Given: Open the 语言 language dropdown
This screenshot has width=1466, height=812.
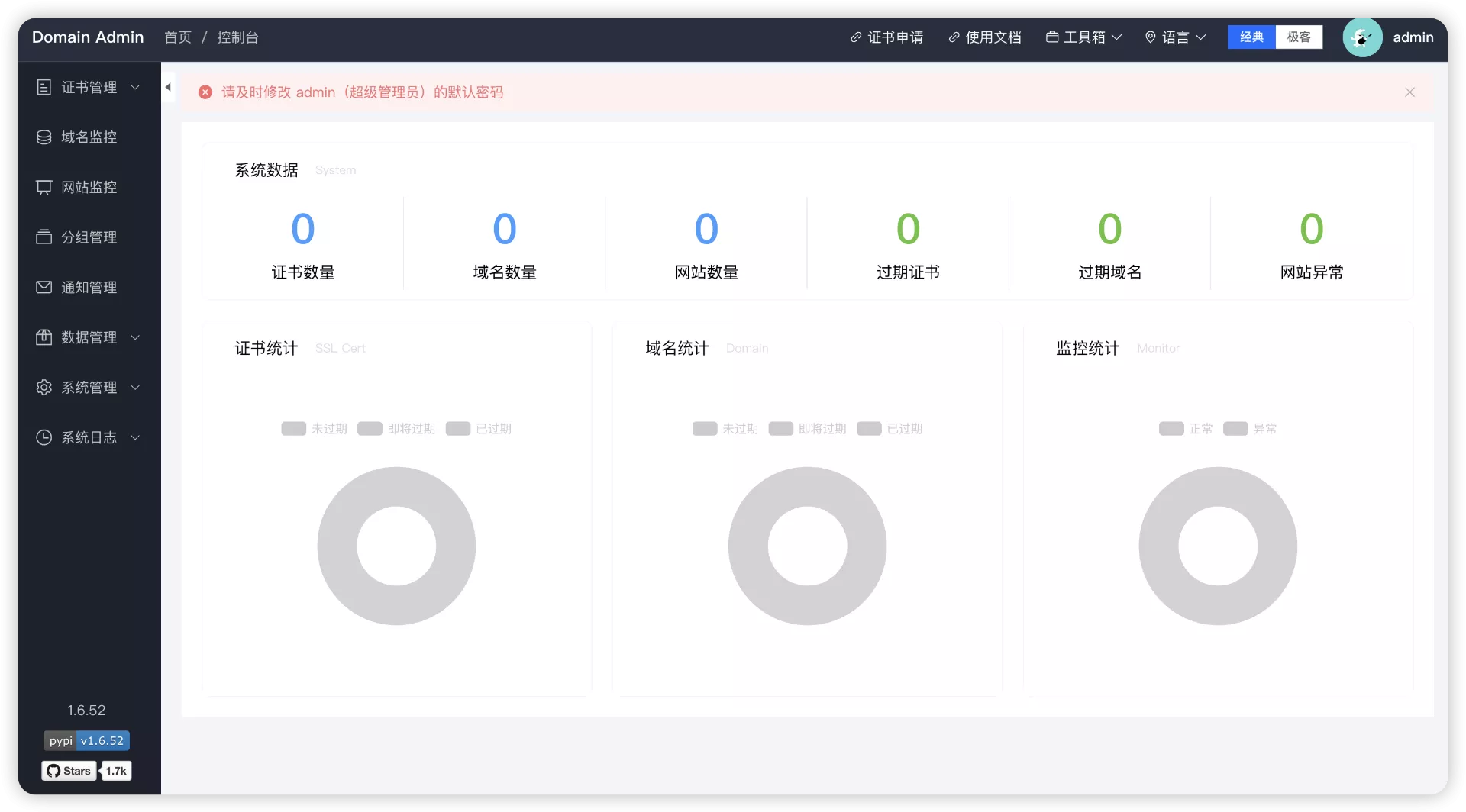Looking at the screenshot, I should 1176,37.
